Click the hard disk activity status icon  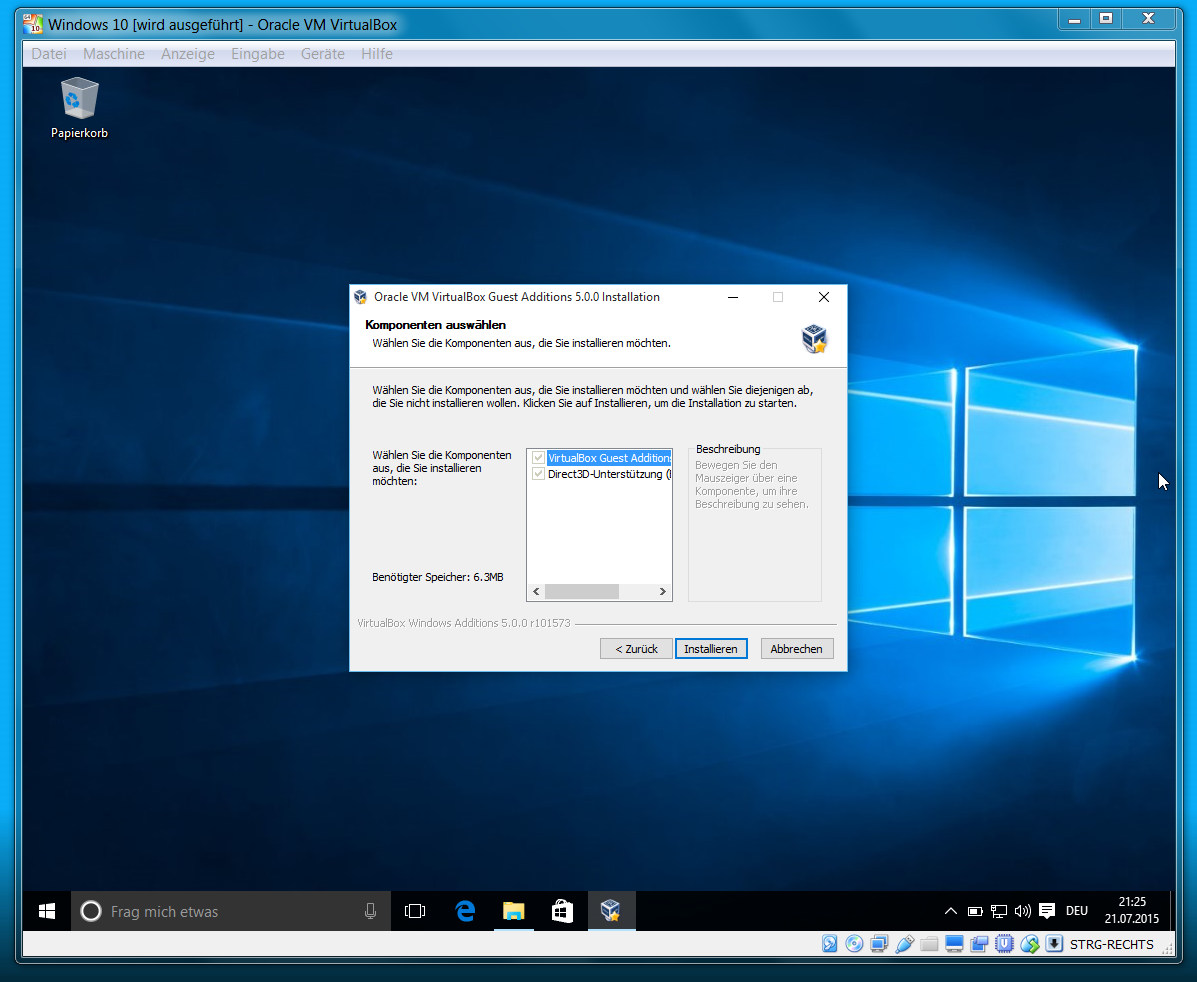[830, 944]
